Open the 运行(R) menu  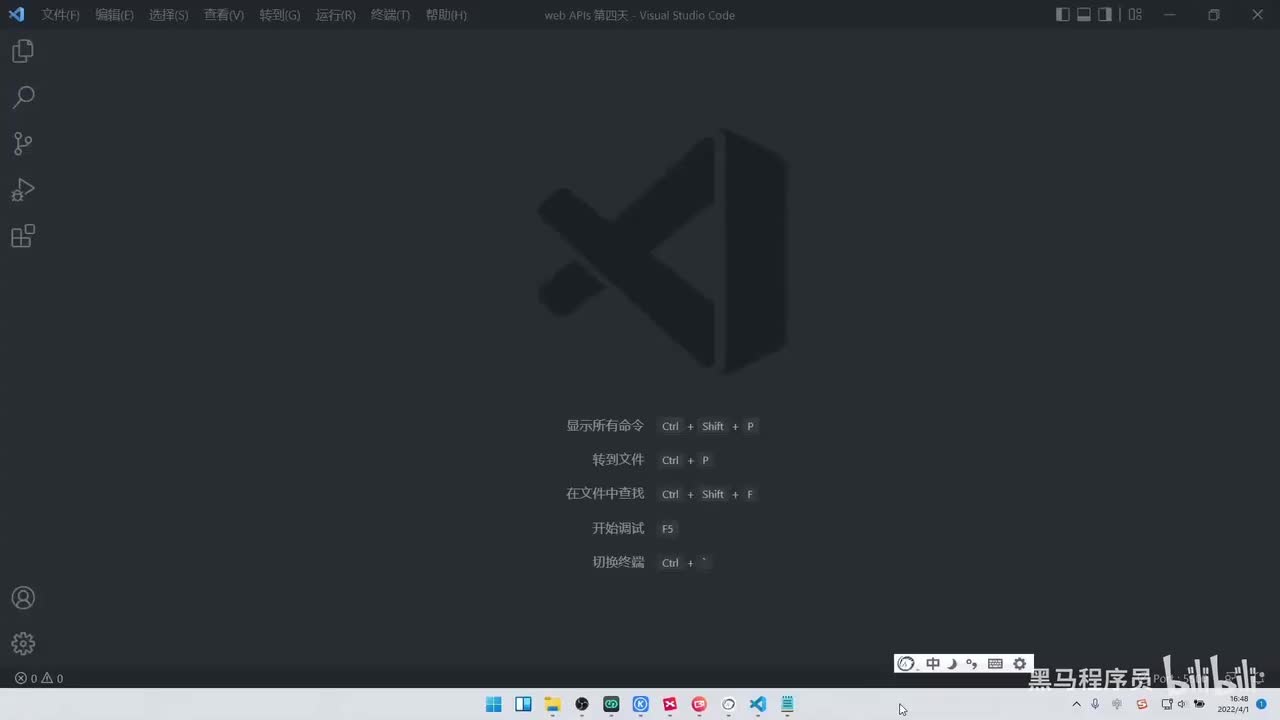[336, 15]
